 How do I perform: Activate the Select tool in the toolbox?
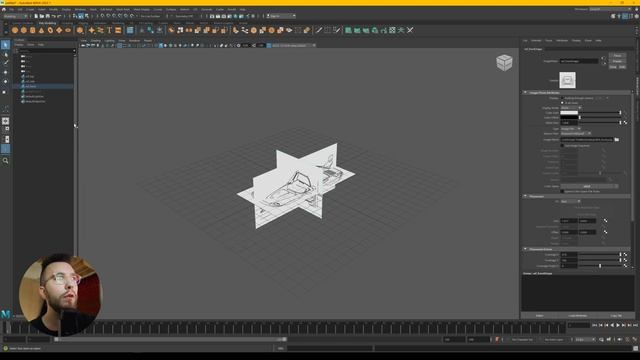5,44
